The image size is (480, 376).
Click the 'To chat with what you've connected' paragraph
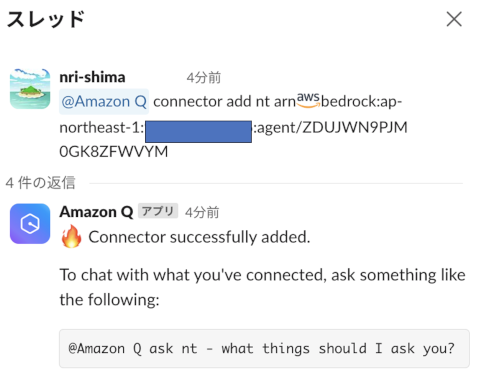click(x=263, y=287)
